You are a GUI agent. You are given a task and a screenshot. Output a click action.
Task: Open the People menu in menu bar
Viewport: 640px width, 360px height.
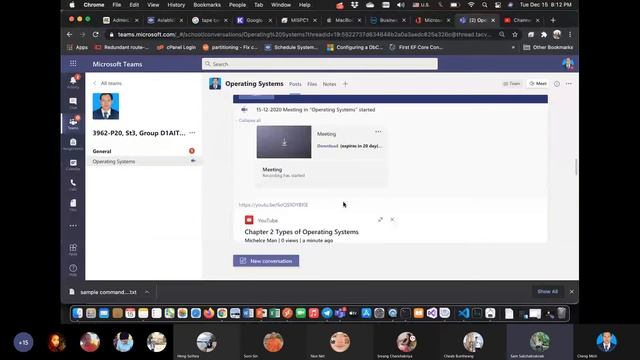(x=237, y=5)
